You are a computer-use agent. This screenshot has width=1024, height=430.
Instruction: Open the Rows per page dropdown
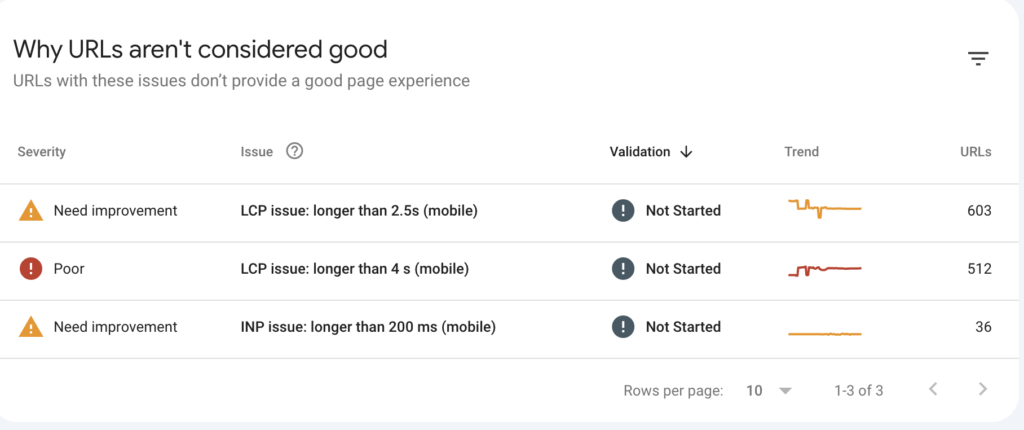pyautogui.click(x=769, y=390)
